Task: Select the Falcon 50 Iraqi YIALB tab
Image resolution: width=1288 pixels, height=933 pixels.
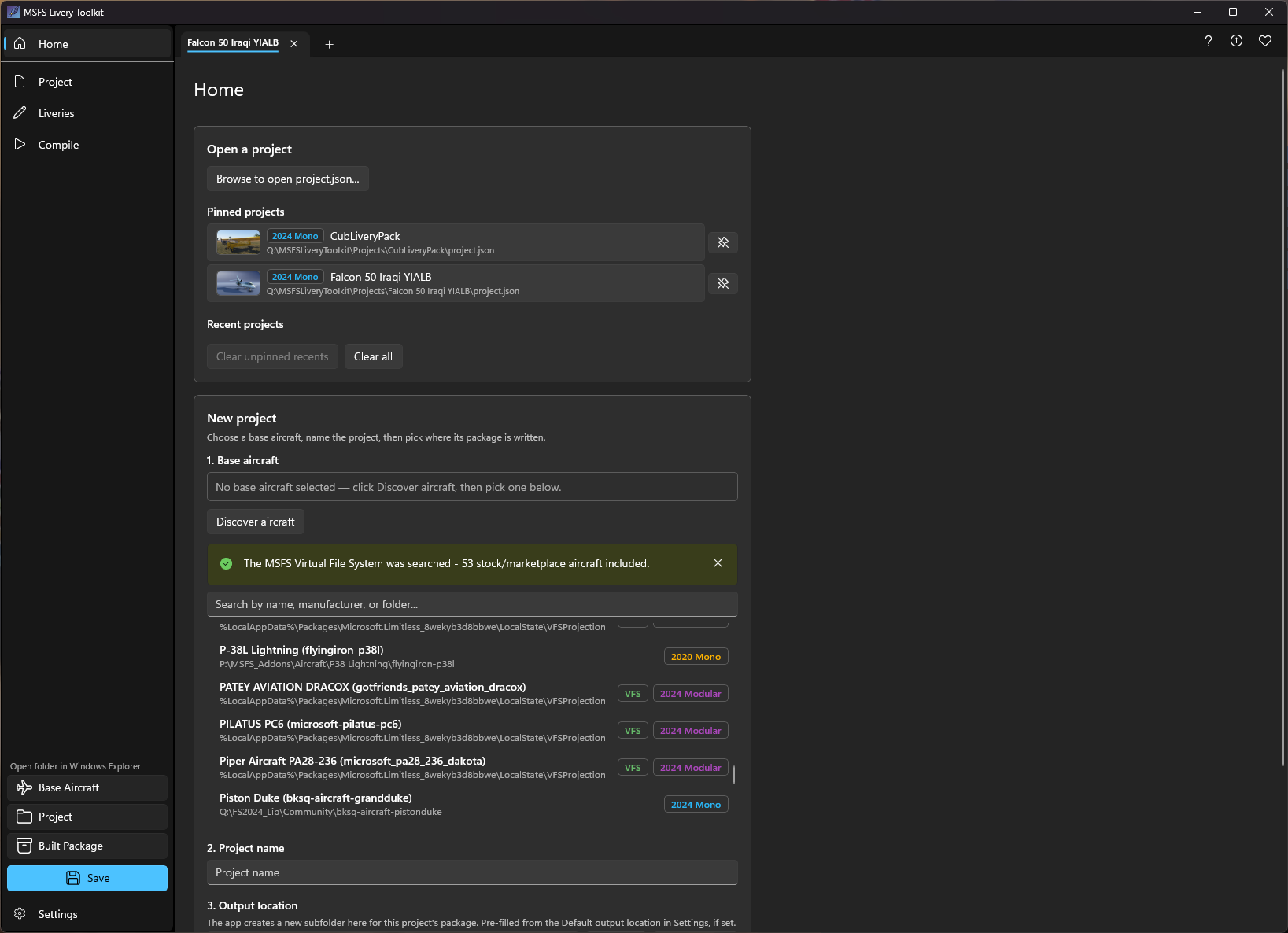Action: [x=233, y=43]
